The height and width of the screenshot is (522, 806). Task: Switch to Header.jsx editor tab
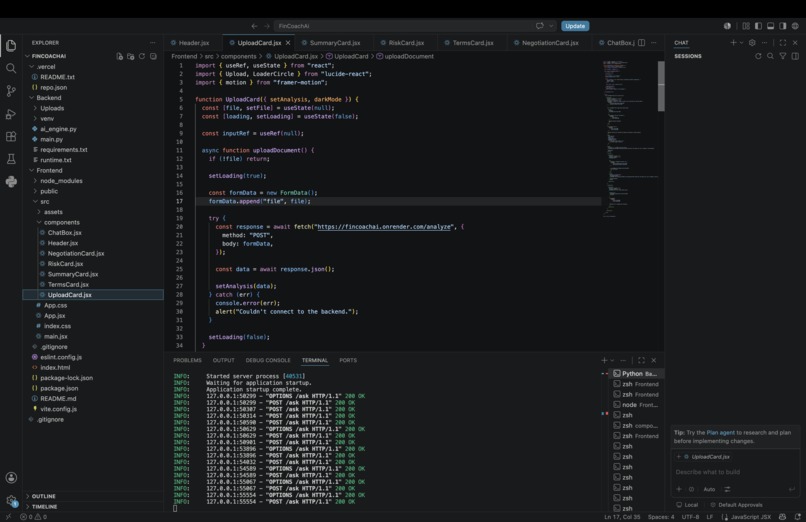(x=194, y=43)
